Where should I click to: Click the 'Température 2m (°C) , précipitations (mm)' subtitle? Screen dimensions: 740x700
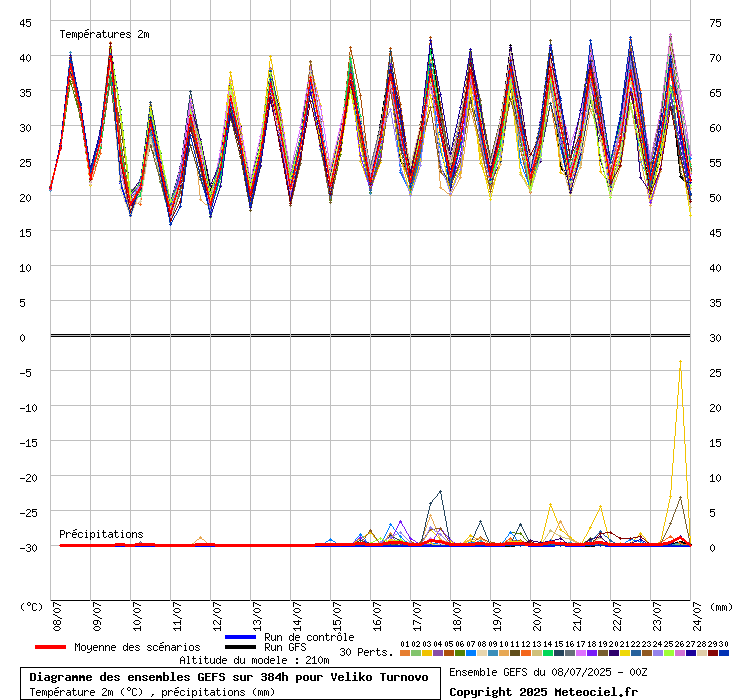(x=152, y=692)
